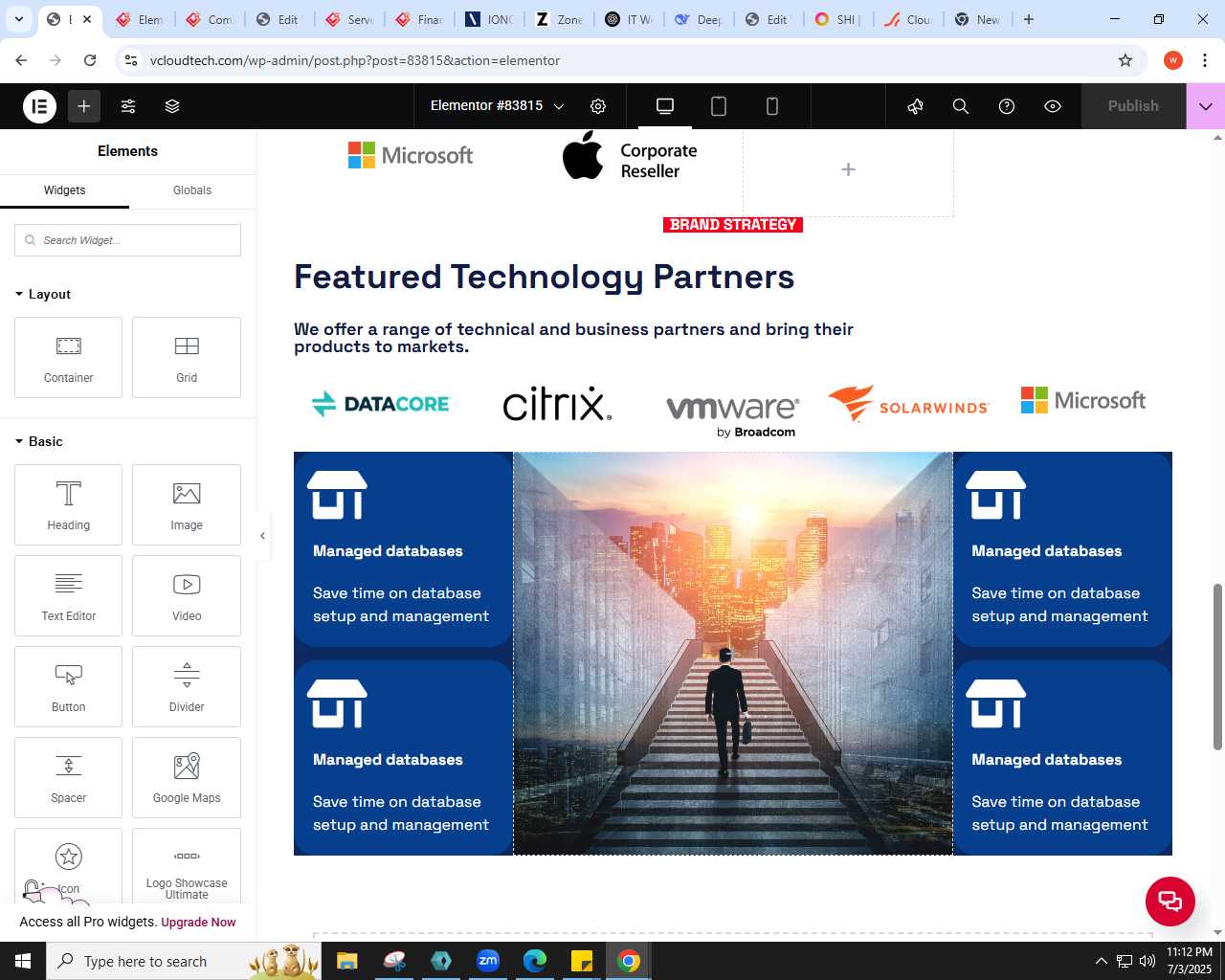
Task: Open a new Chrome tab
Action: click(x=1029, y=19)
